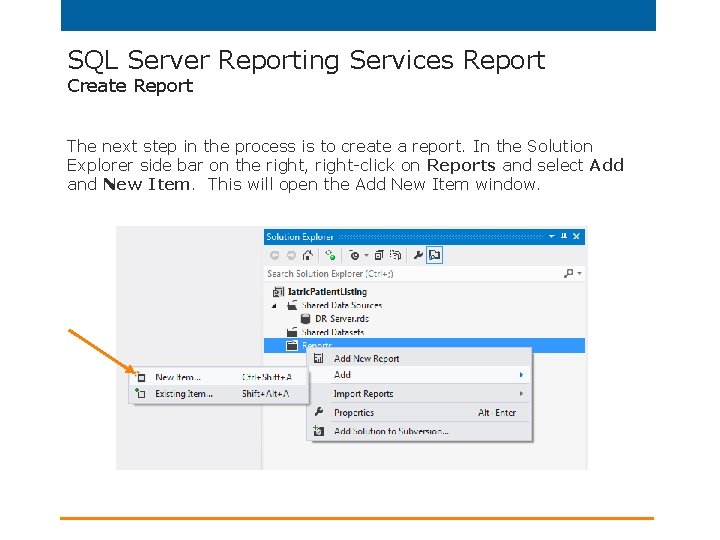
Task: Click the Home icon in Solution Explorer toolbar
Action: pyautogui.click(x=308, y=255)
